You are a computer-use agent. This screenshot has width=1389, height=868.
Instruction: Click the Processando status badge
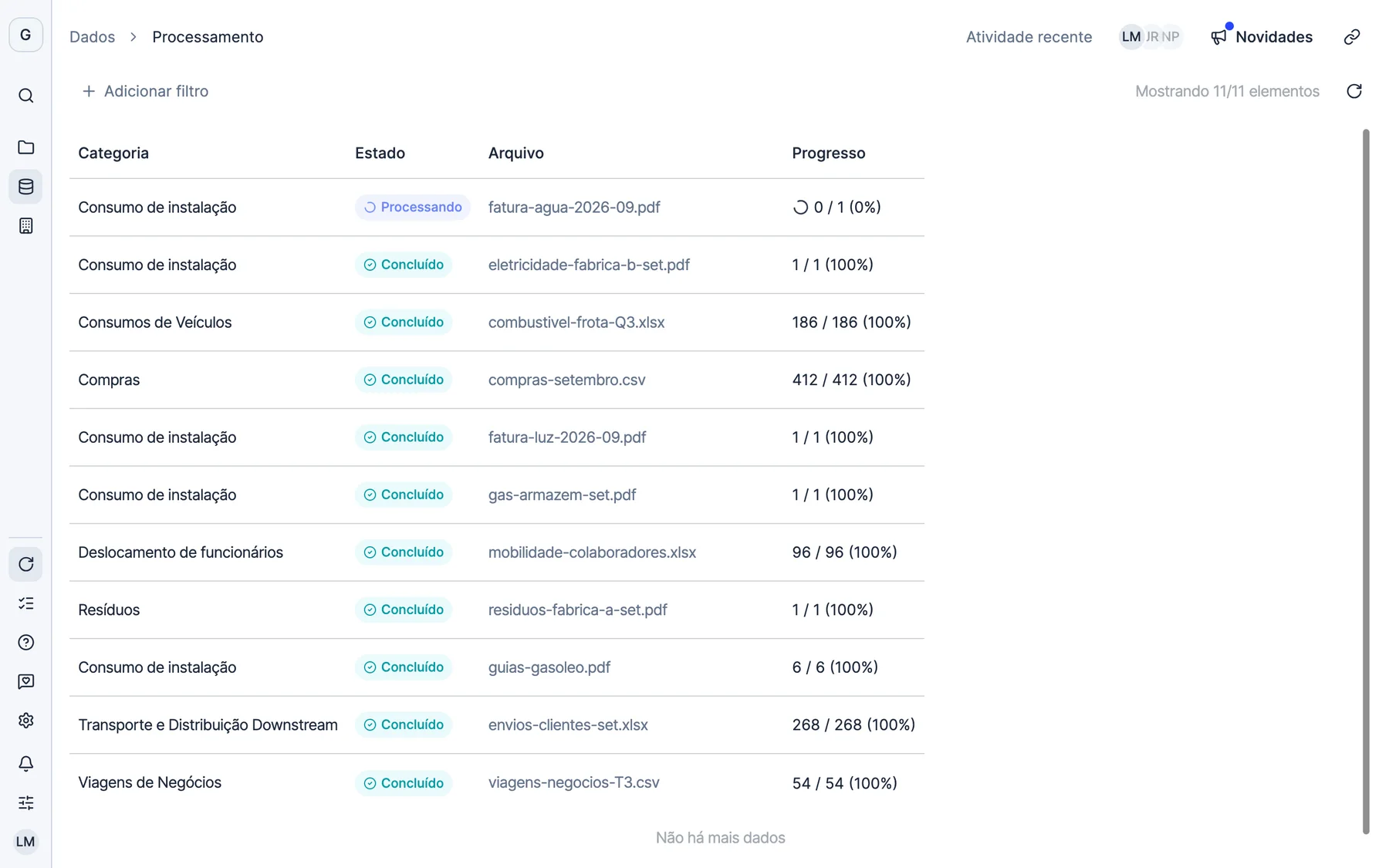413,207
